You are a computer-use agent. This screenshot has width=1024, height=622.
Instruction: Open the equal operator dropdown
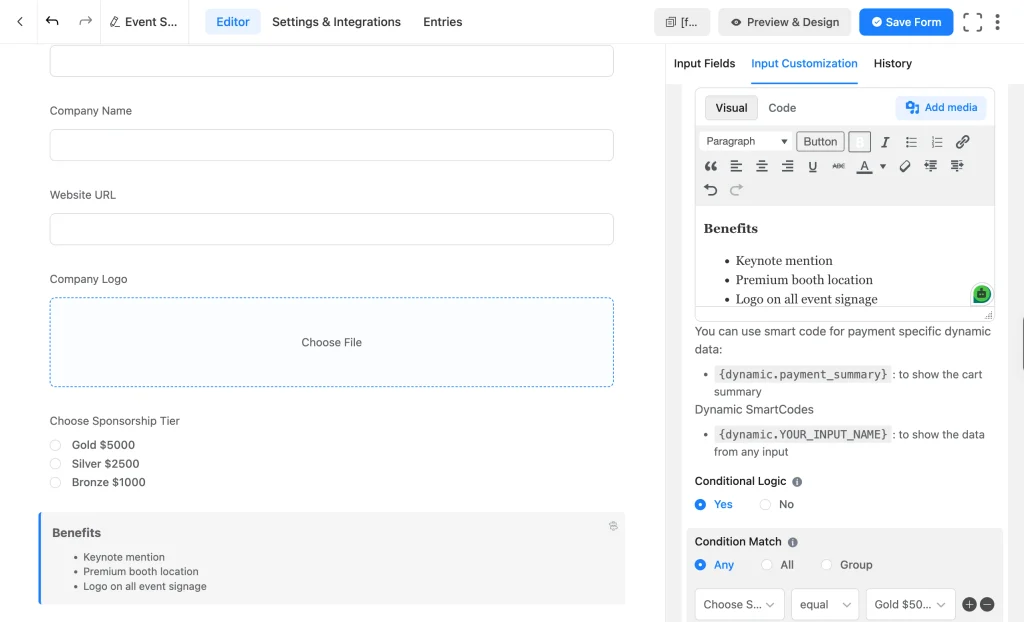point(825,604)
